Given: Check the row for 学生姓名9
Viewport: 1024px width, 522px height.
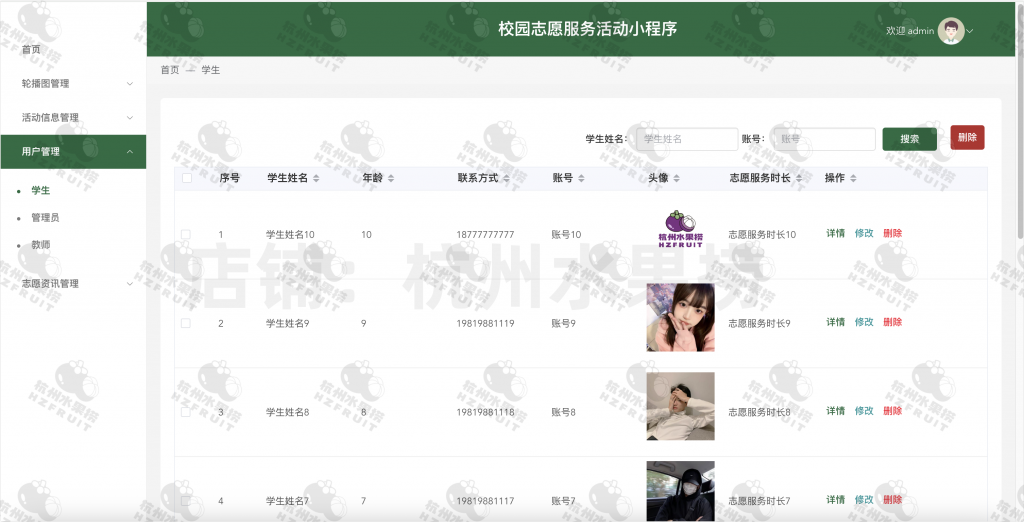Looking at the screenshot, I should pyautogui.click(x=186, y=323).
